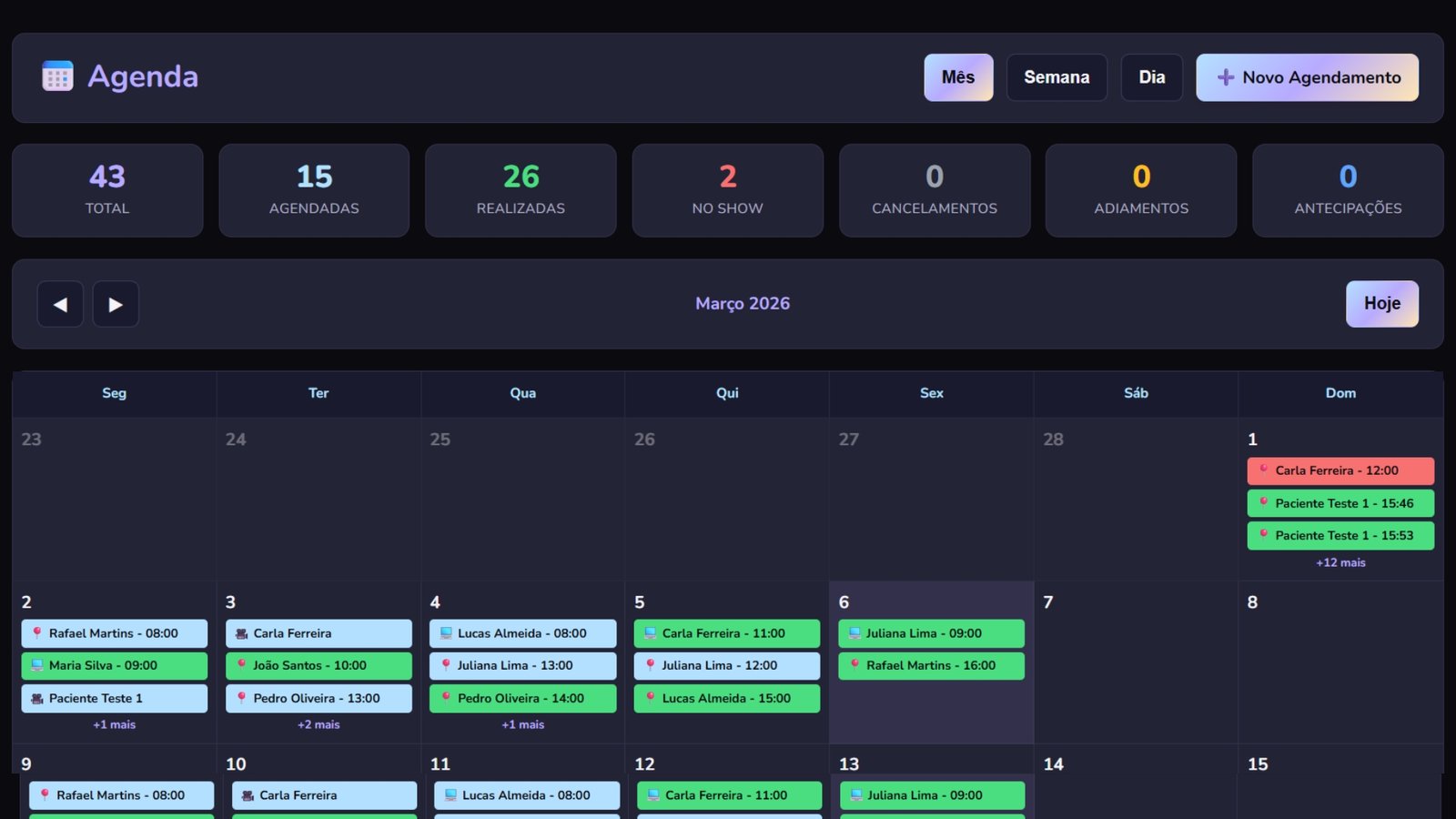Jump to today with Hoje button
Image resolution: width=1456 pixels, height=819 pixels.
coord(1381,304)
